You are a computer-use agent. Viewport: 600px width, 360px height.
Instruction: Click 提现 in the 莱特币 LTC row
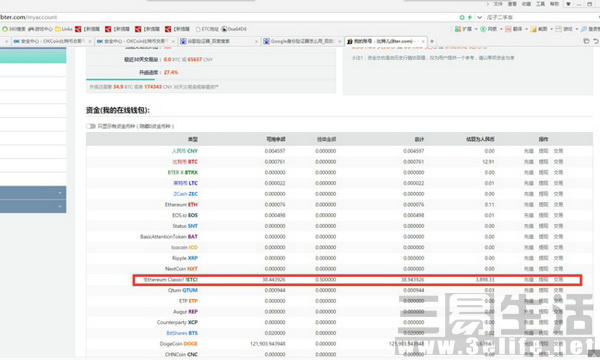(543, 183)
